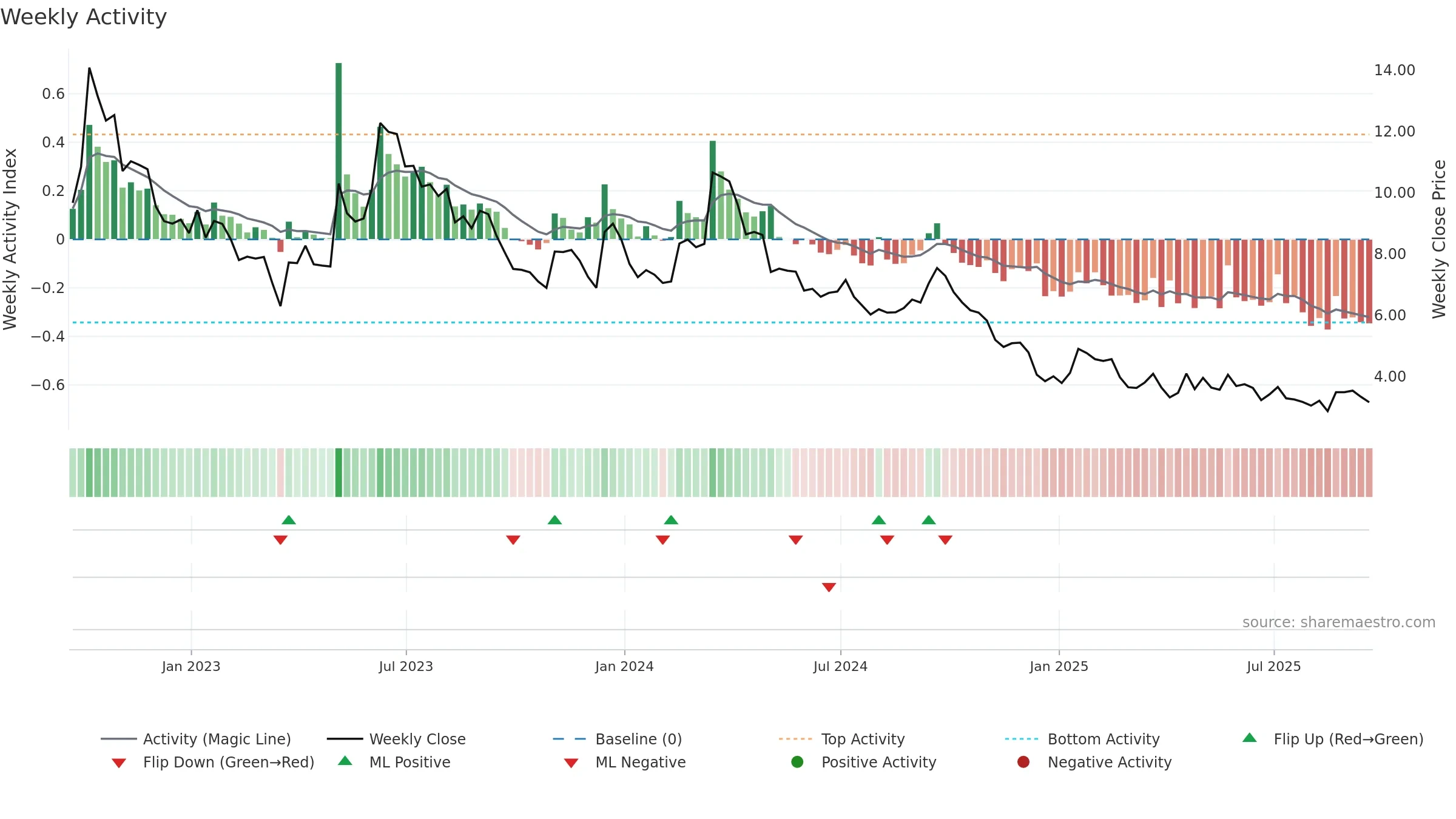Click the 6.00 price axis label
The image size is (1456, 819).
1390,315
